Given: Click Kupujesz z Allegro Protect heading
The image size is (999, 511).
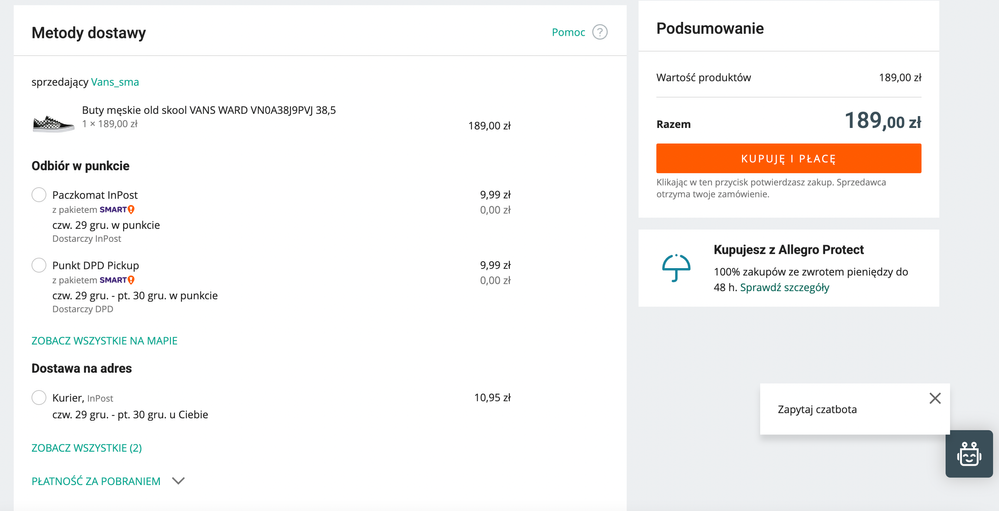Looking at the screenshot, I should pos(789,250).
